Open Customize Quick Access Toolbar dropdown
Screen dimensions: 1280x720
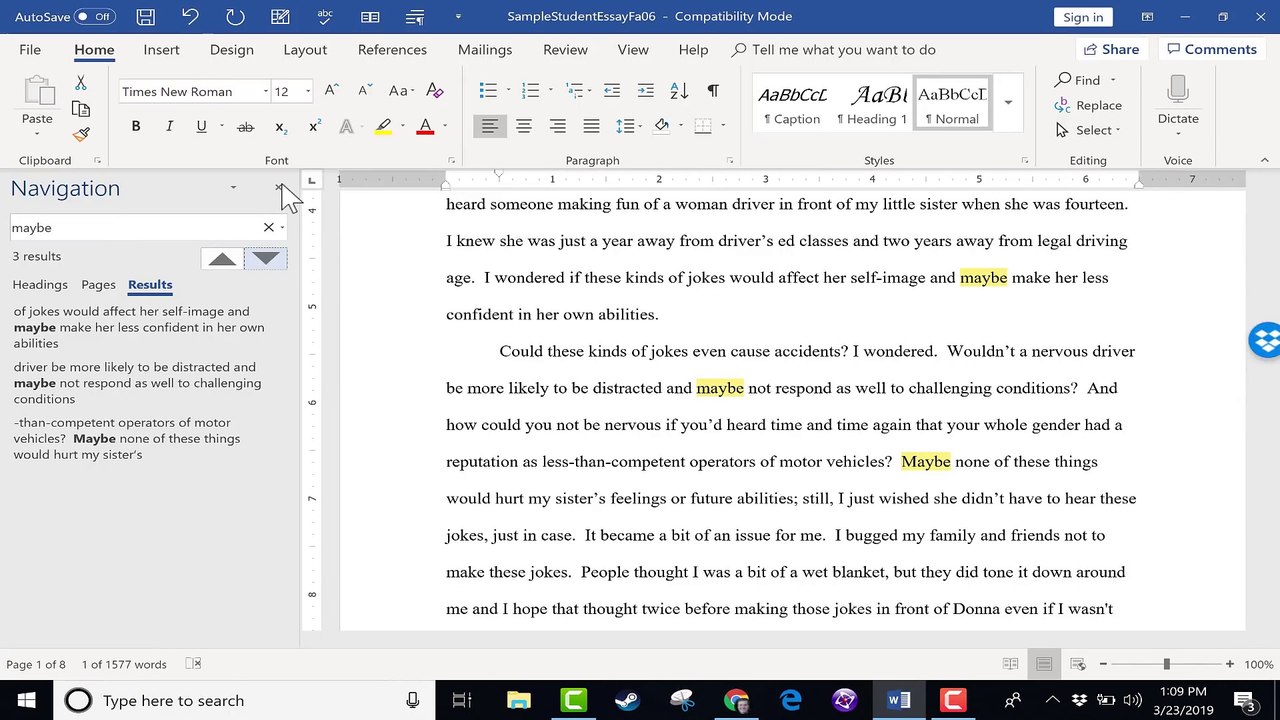(458, 17)
